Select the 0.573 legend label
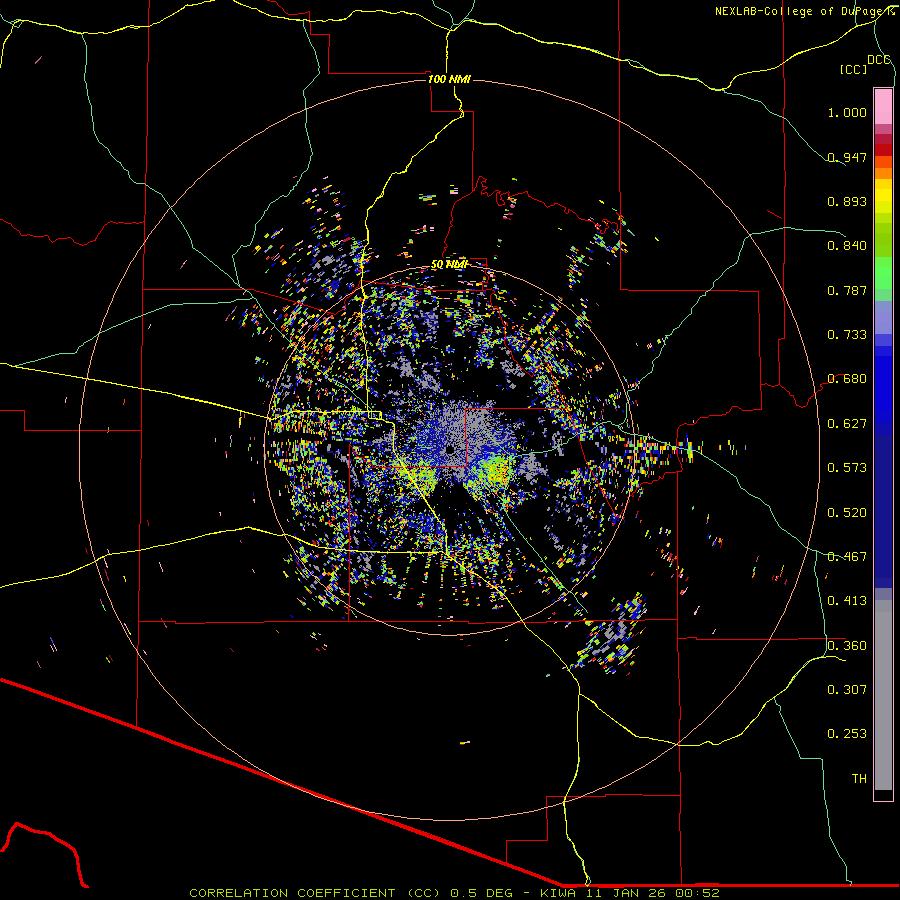Viewport: 900px width, 900px height. click(847, 468)
